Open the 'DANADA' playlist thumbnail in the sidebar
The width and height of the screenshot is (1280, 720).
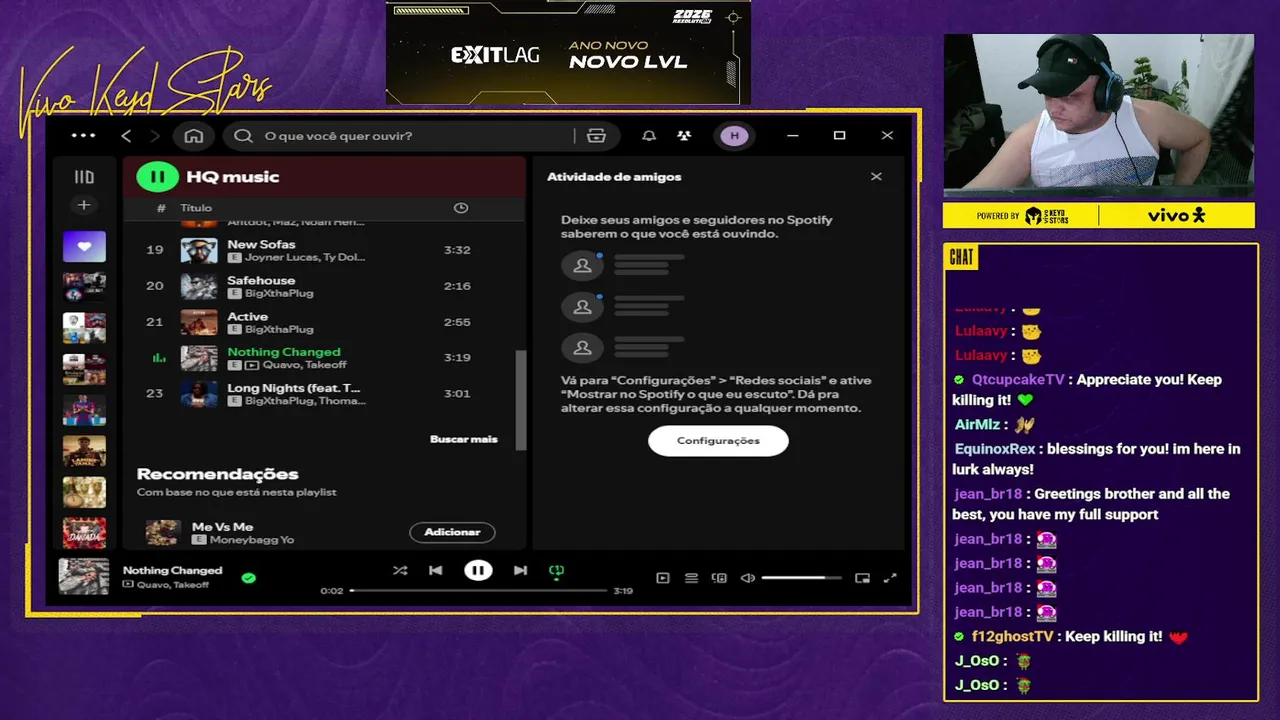point(84,533)
